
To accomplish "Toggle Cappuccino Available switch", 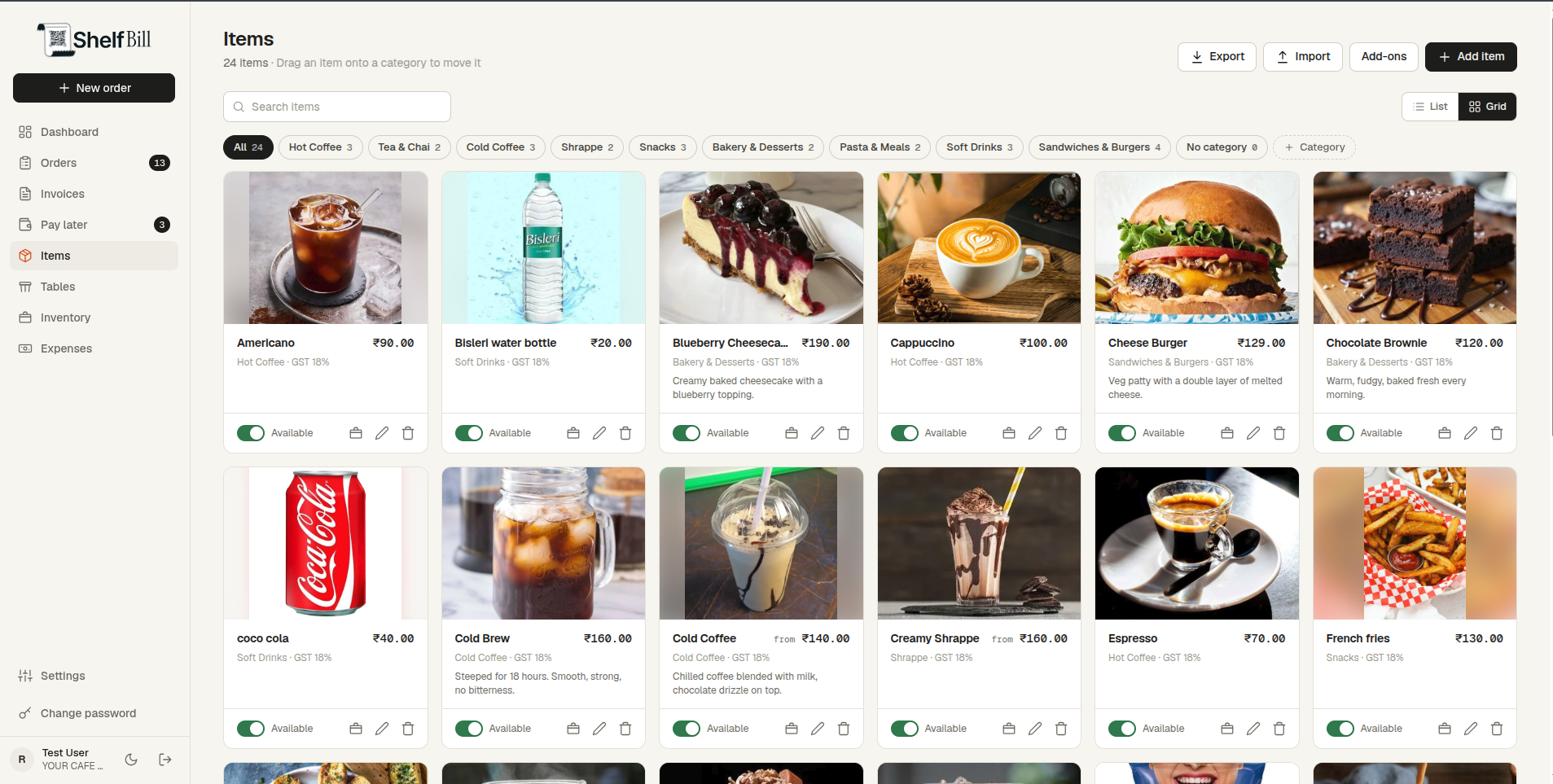I will 905,433.
